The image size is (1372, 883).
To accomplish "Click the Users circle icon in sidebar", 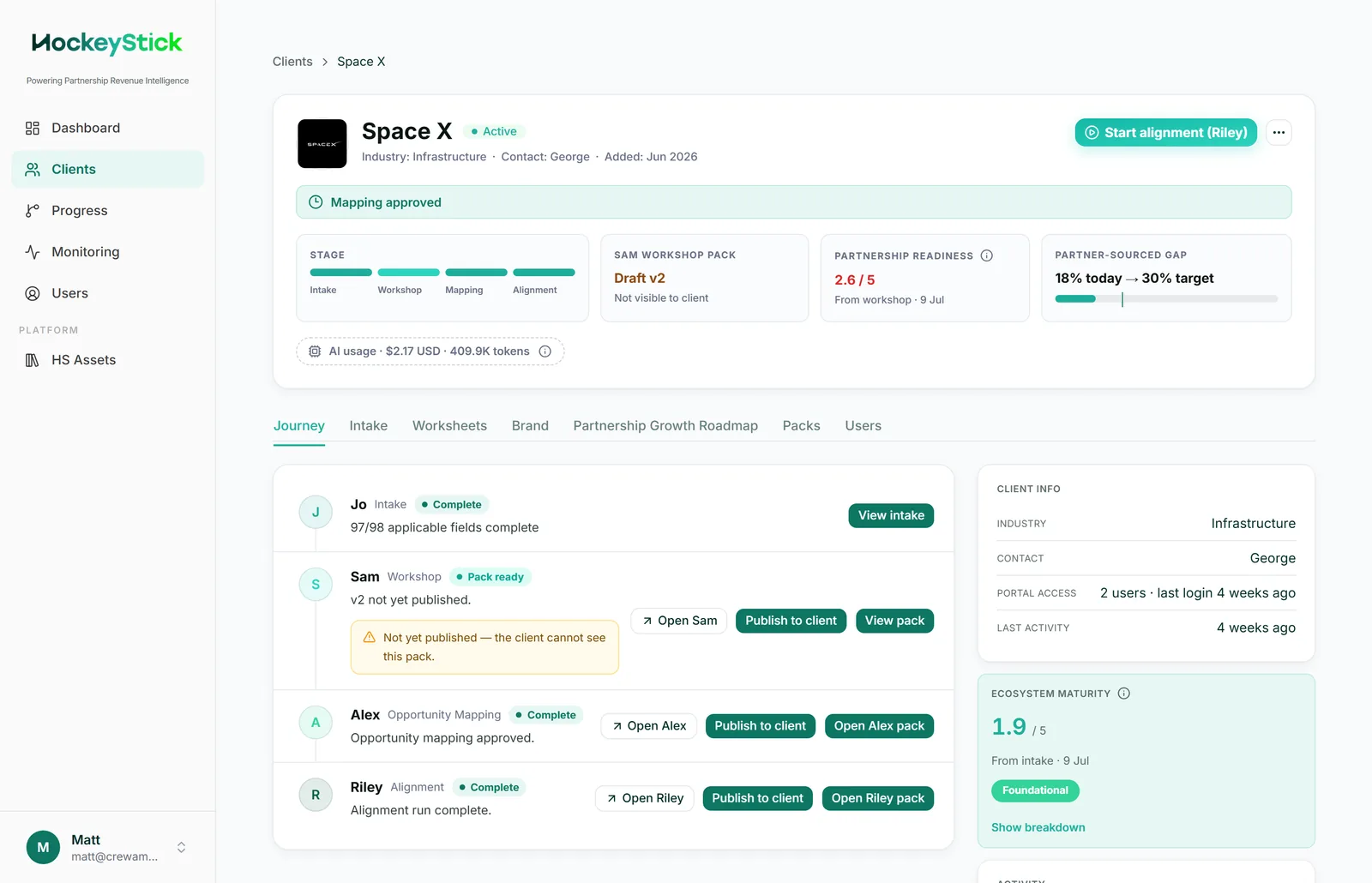I will pos(33,293).
